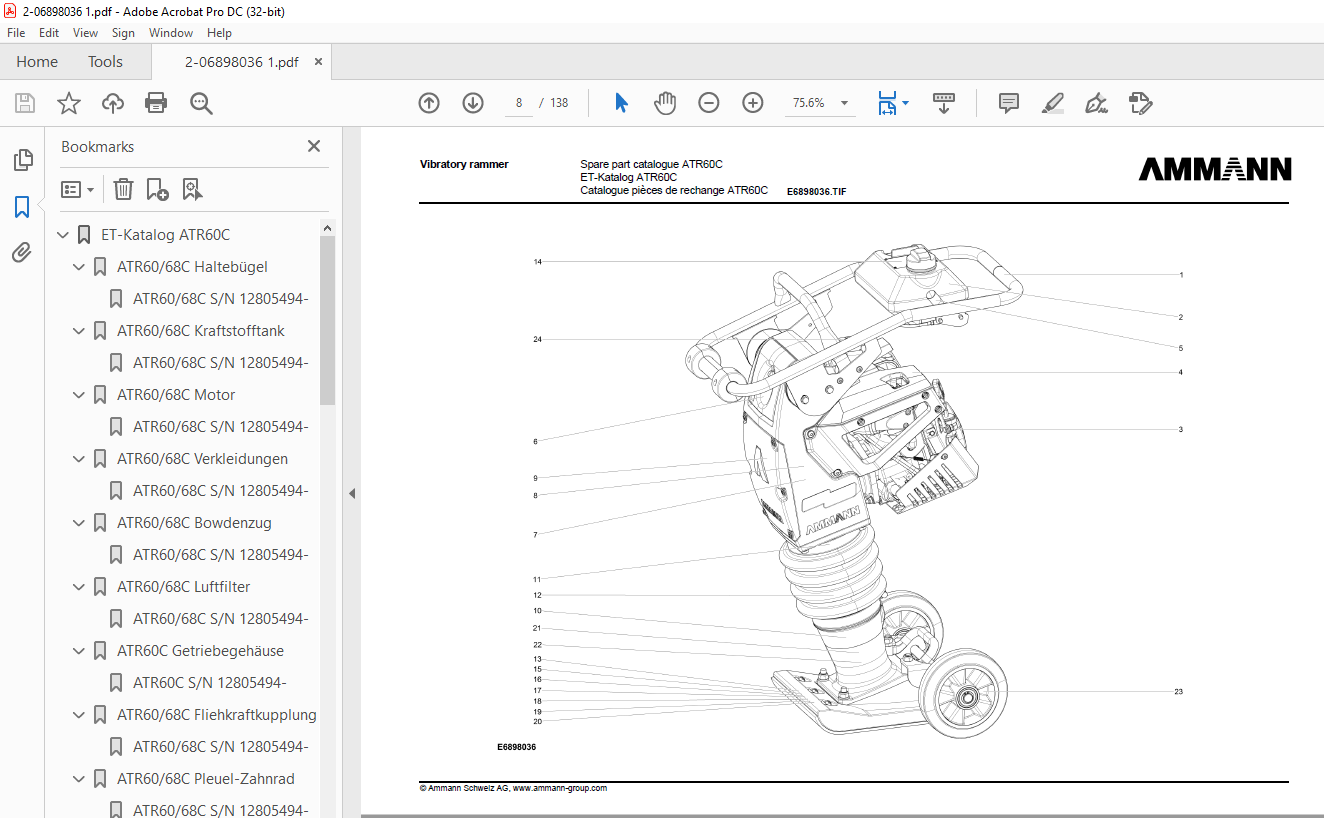
Task: Click the page number input field
Action: click(x=519, y=103)
